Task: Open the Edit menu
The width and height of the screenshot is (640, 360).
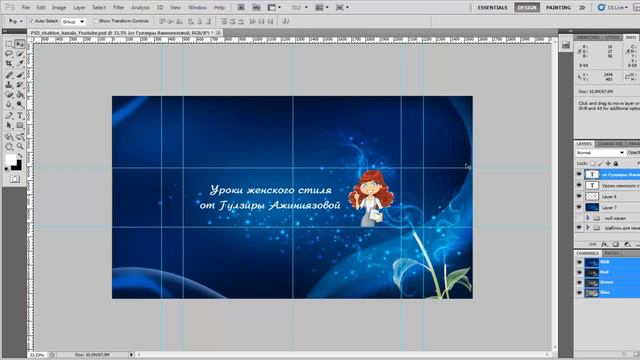Action: (41, 7)
